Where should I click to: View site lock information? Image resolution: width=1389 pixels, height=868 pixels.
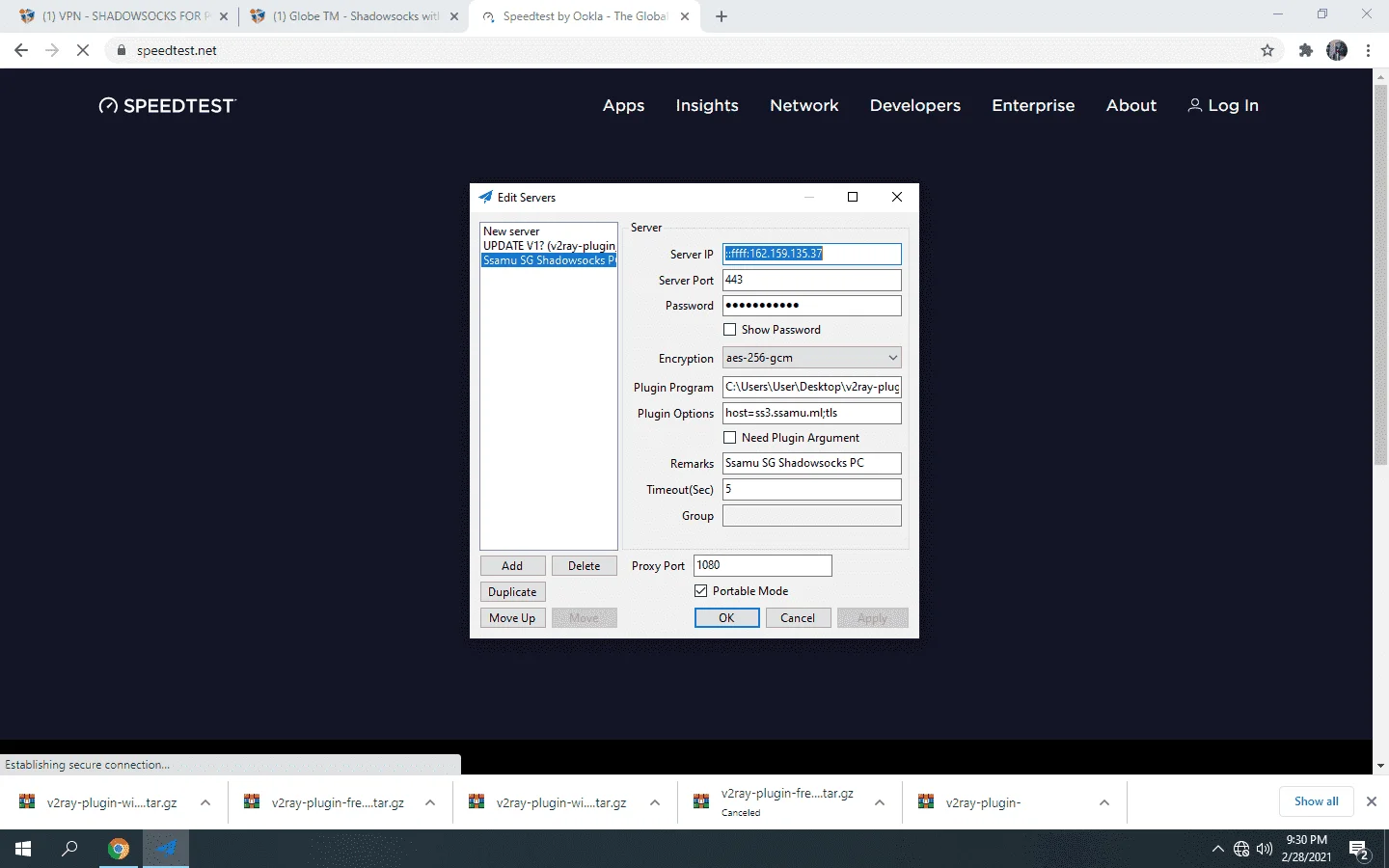122,50
